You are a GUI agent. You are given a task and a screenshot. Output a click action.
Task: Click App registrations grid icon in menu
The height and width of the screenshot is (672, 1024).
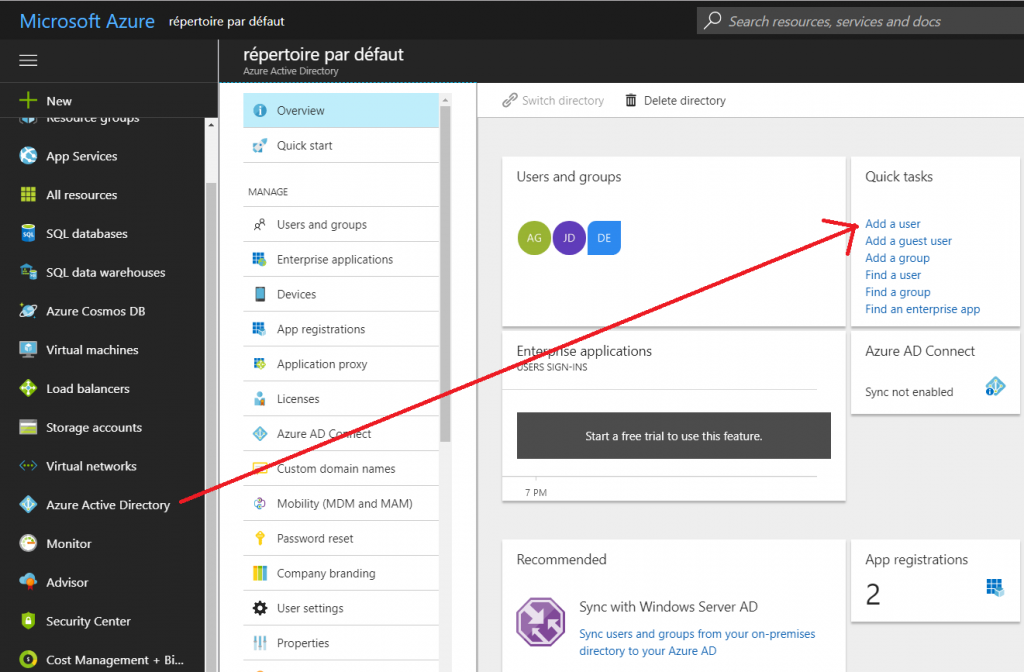point(260,328)
